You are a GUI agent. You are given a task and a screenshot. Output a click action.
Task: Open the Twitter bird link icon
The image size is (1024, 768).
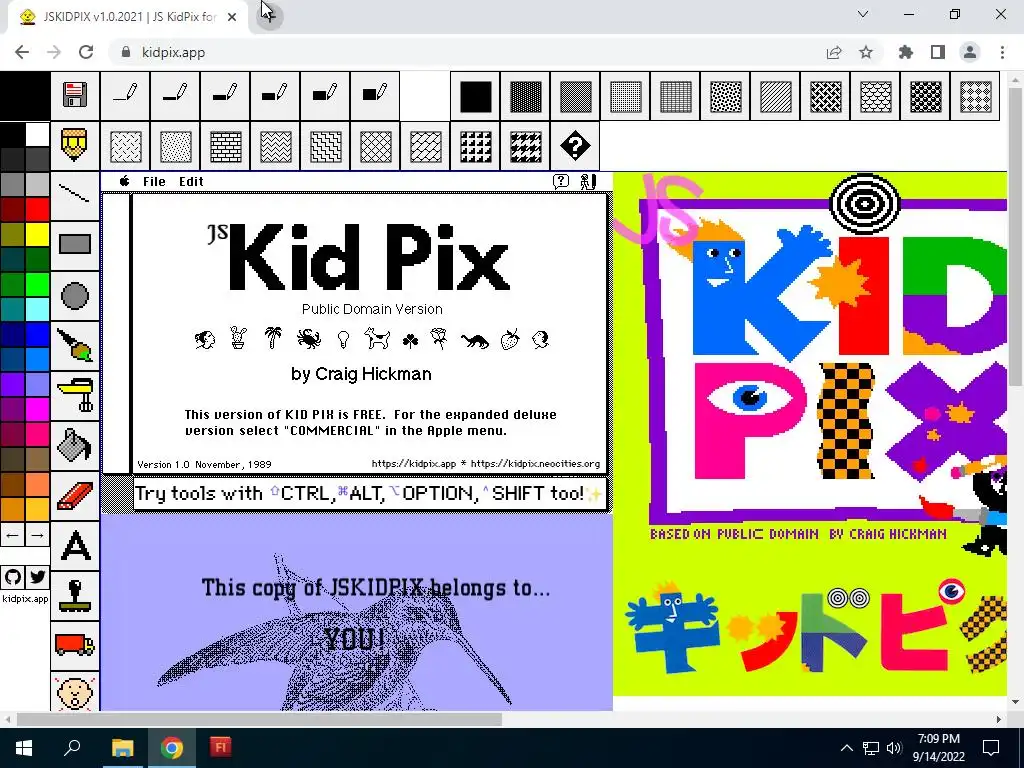point(37,577)
